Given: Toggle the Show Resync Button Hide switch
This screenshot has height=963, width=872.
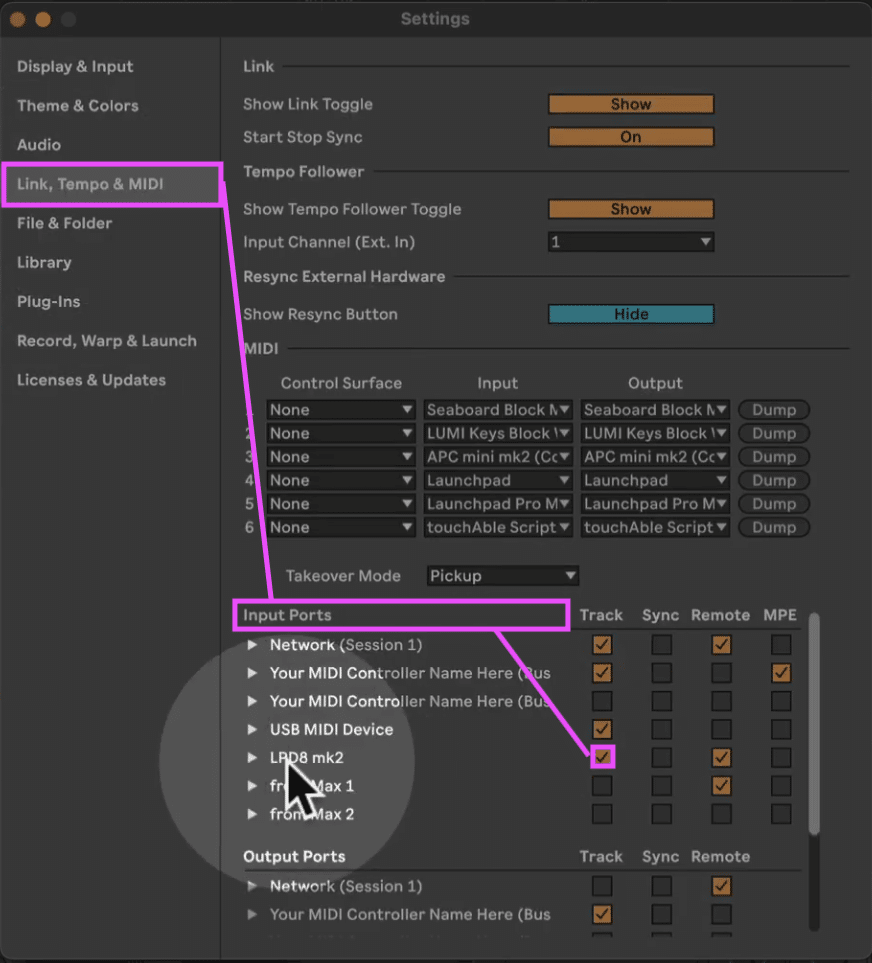Looking at the screenshot, I should (x=631, y=314).
